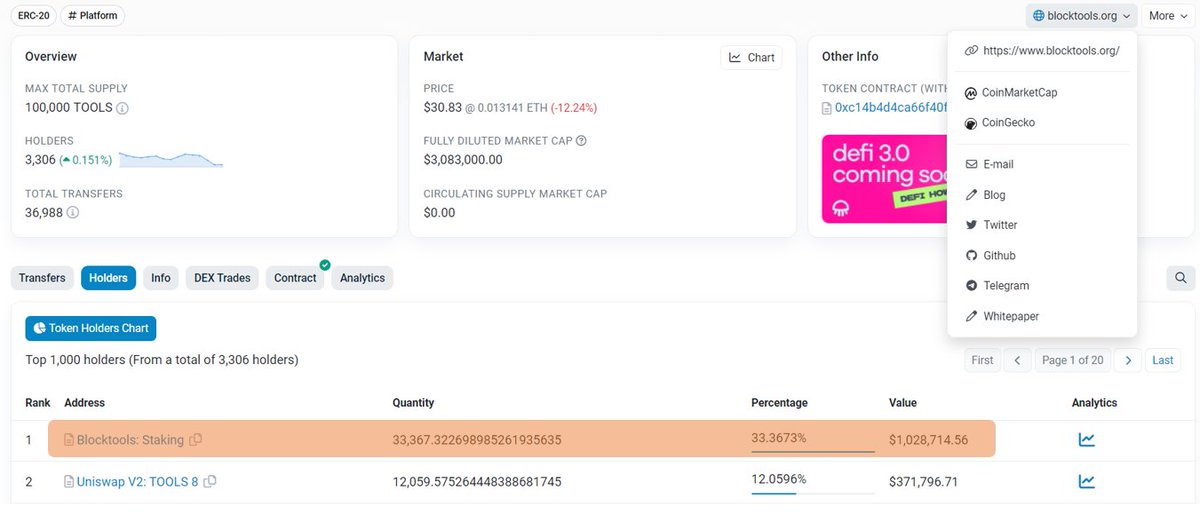Viewport: 1200px width, 522px height.
Task: Open token contract 0xc14b4d4ca66f40f link
Action: [890, 108]
